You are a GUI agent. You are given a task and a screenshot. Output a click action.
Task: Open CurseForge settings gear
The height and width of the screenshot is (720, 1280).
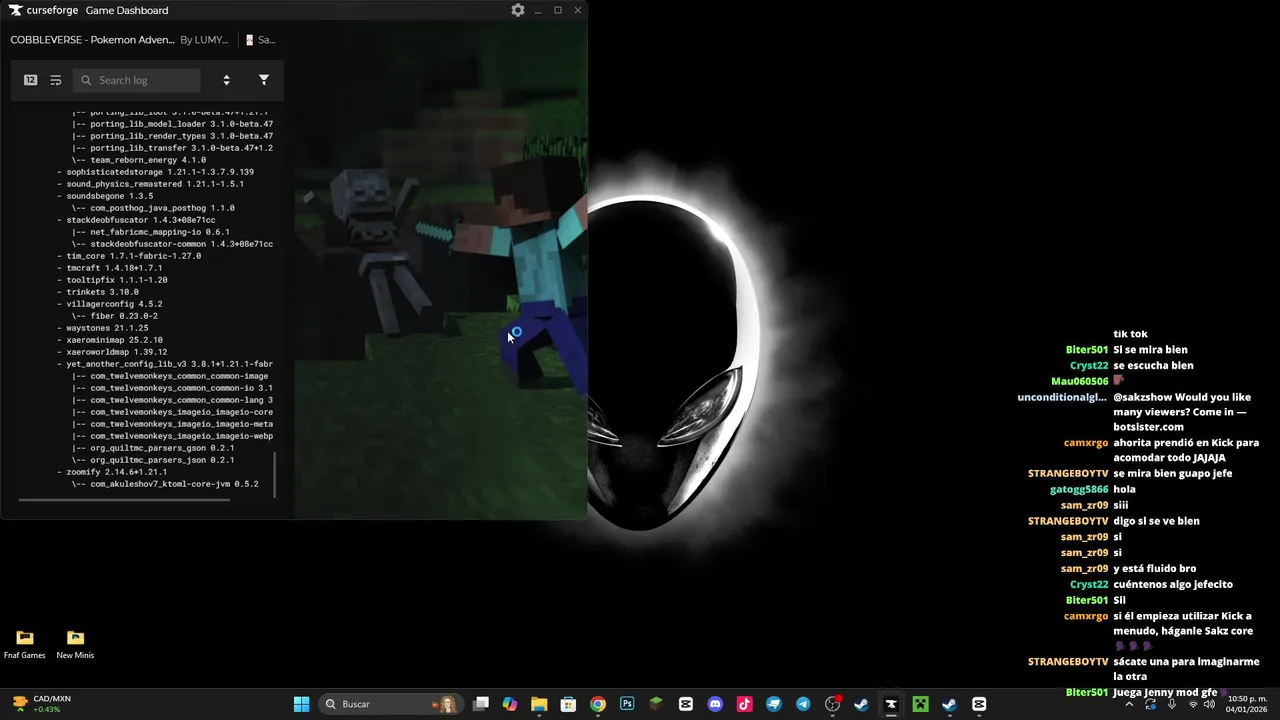click(517, 10)
